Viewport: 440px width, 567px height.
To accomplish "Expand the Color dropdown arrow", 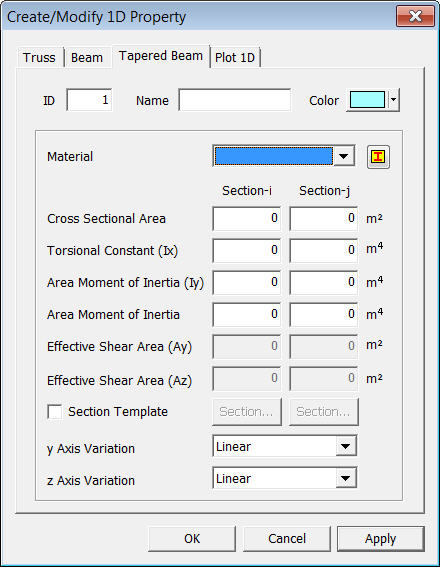I will pyautogui.click(x=394, y=100).
